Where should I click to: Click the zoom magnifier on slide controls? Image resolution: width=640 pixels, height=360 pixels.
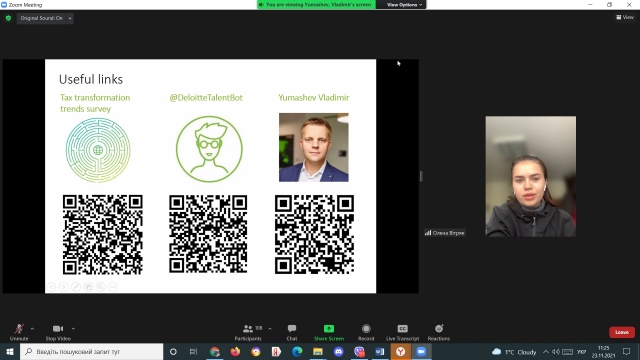(x=101, y=287)
